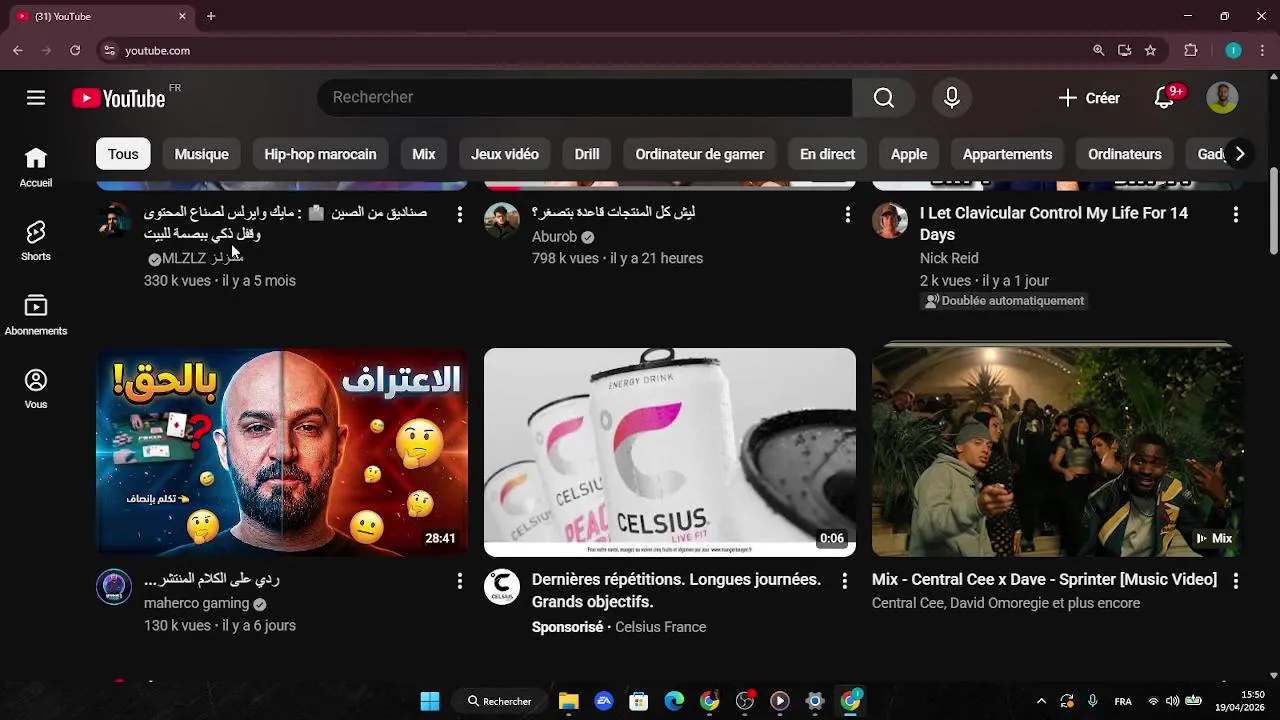Play the Central Cee x Dave Sprinter thumbnail
Image resolution: width=1280 pixels, height=720 pixels.
pos(1058,452)
